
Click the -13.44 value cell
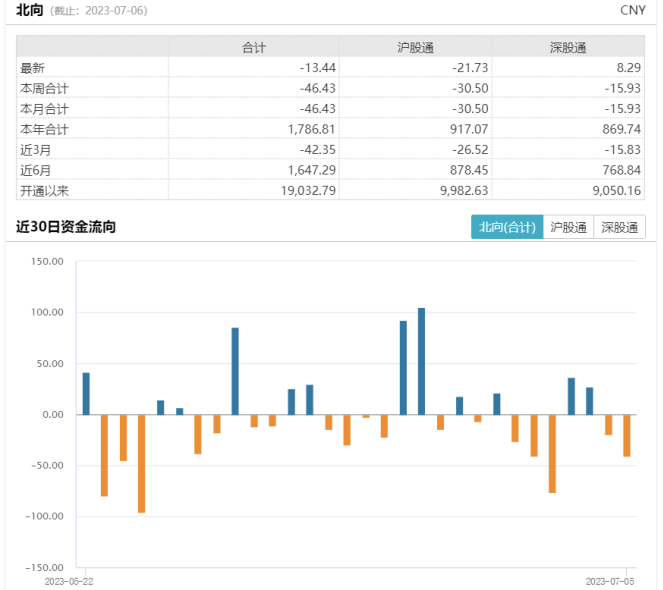click(318, 68)
